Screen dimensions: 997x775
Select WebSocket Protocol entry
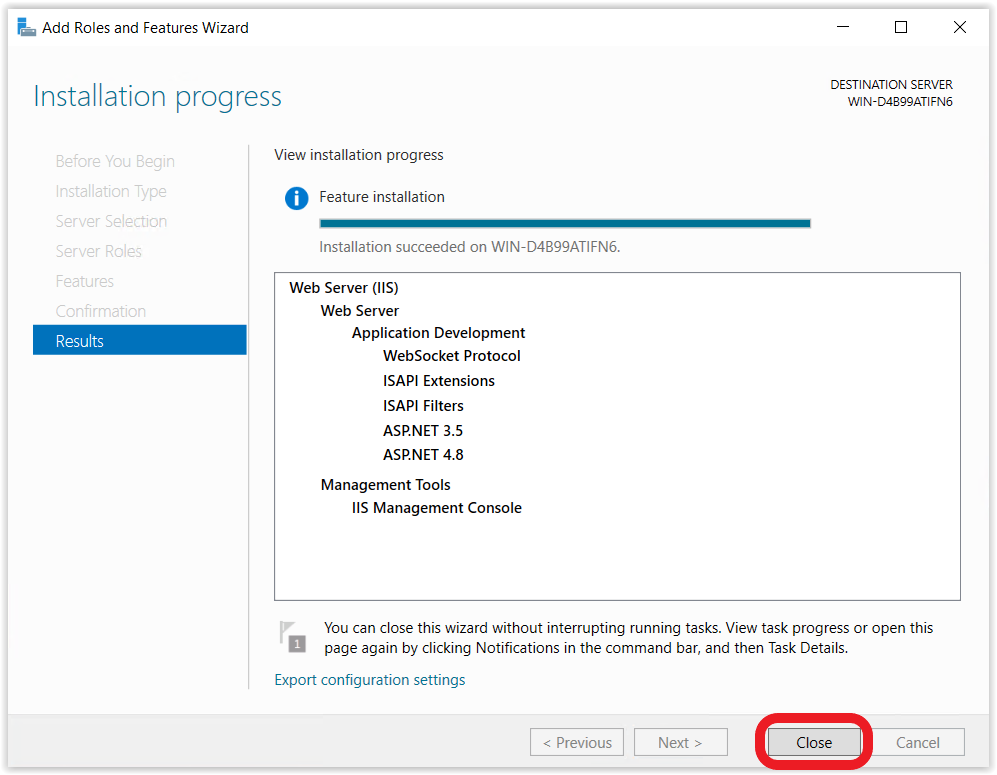pos(451,356)
